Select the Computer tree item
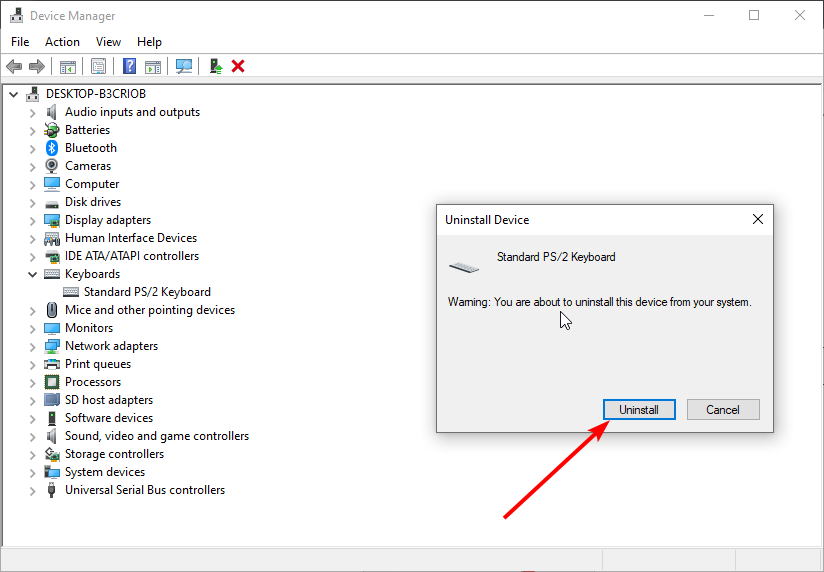The height and width of the screenshot is (572, 824). click(92, 184)
